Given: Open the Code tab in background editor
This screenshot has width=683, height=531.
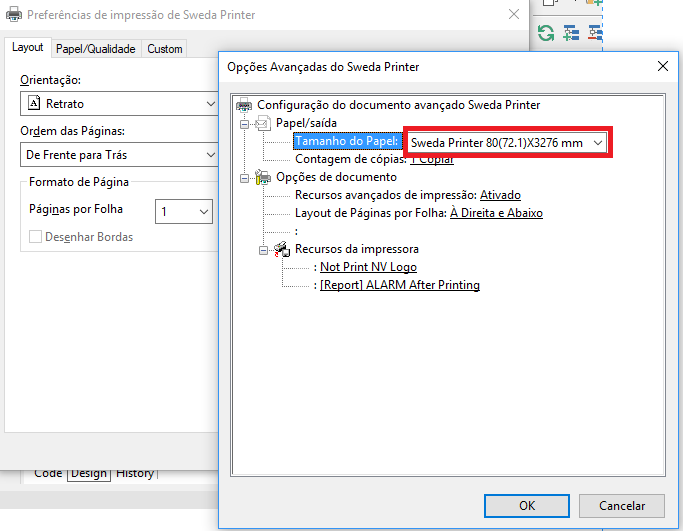Looking at the screenshot, I should [48, 474].
